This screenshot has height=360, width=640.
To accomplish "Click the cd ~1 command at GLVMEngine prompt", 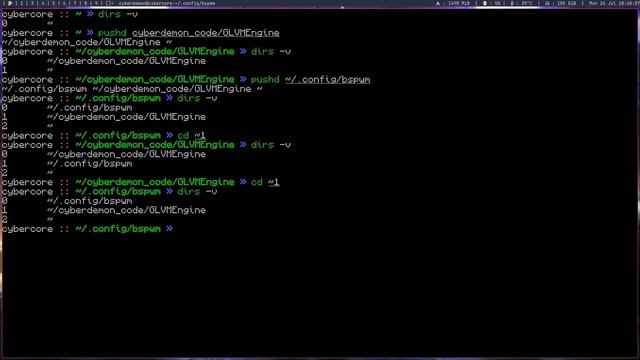I will click(265, 182).
